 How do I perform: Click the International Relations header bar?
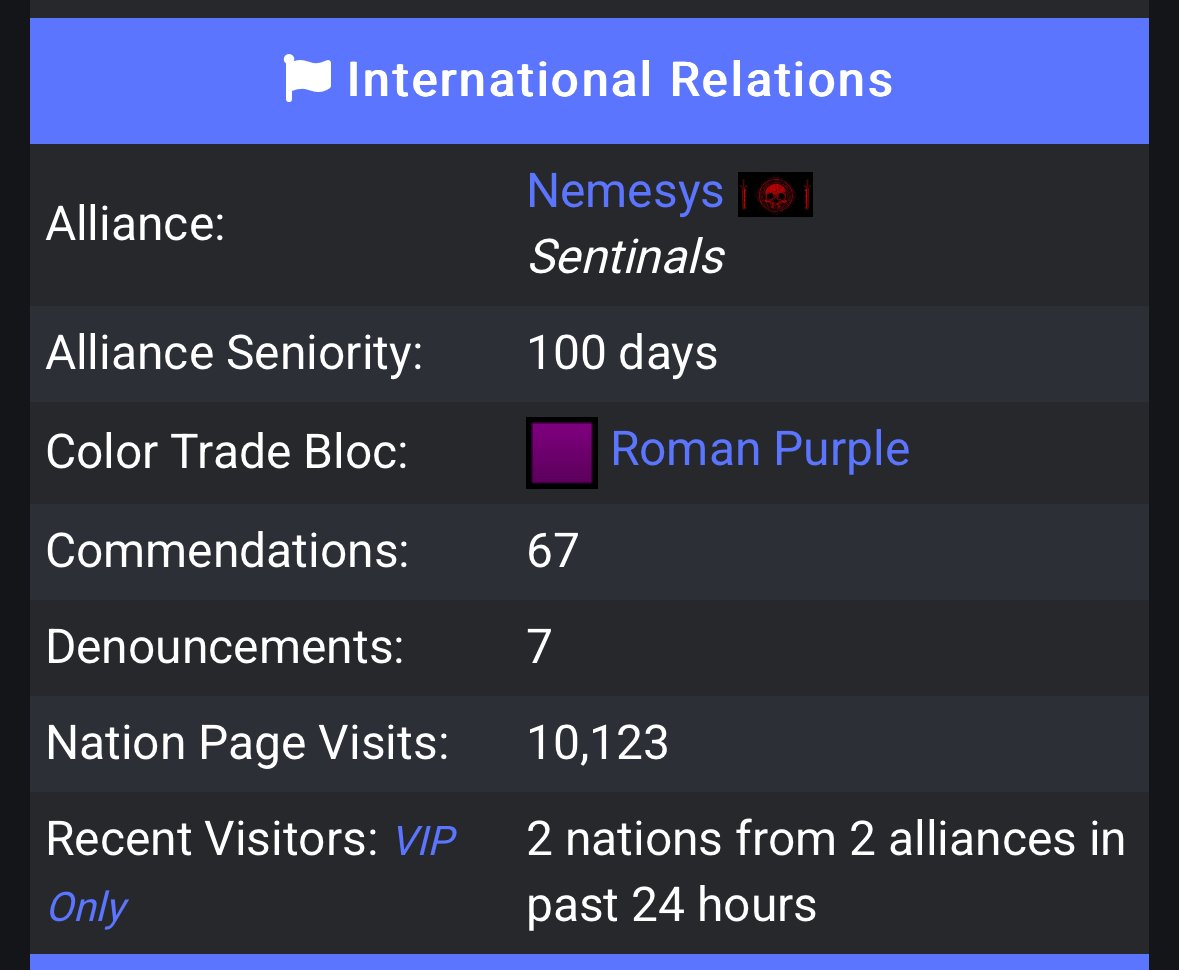[590, 80]
